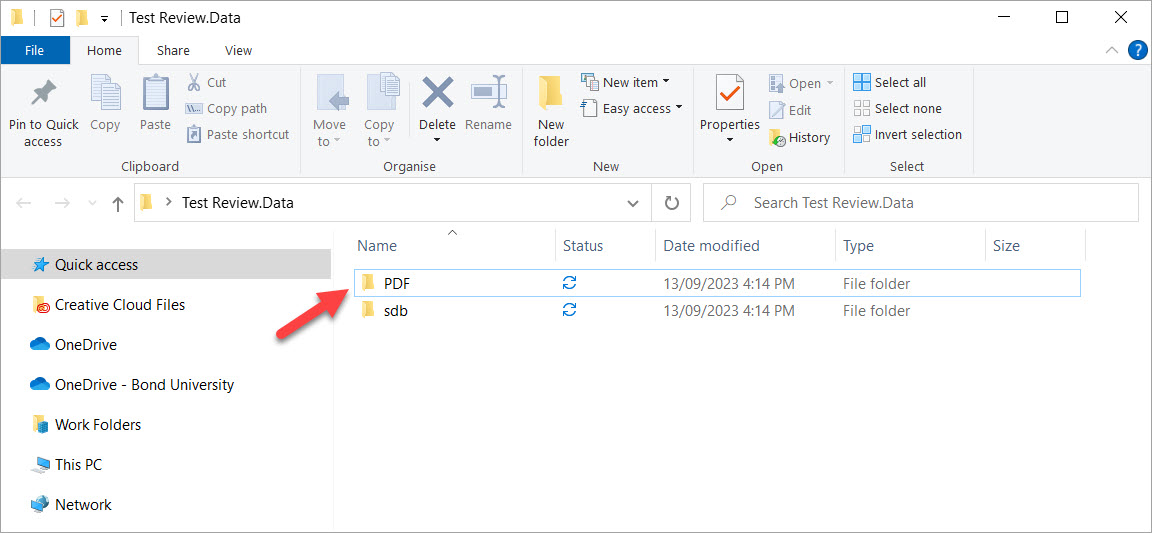The height and width of the screenshot is (533, 1152).
Task: Sort by the Type column header
Action: click(858, 246)
